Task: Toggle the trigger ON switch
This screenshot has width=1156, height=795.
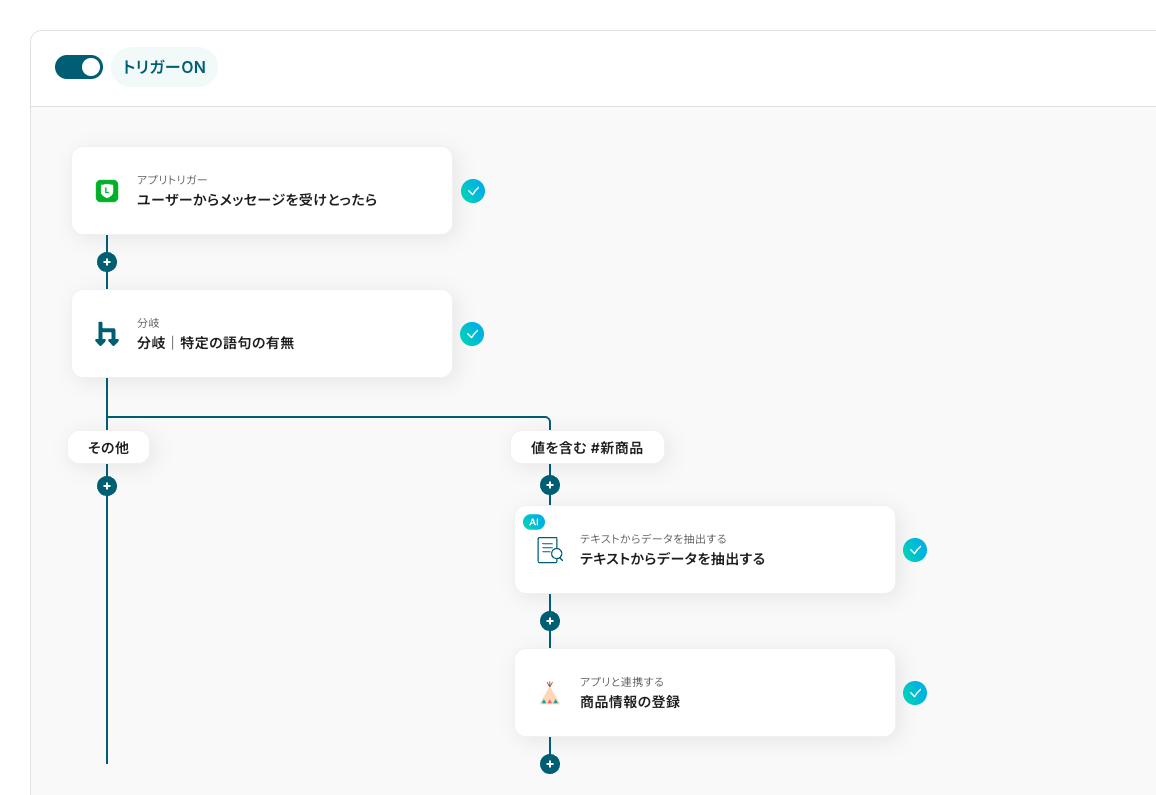Action: [79, 67]
